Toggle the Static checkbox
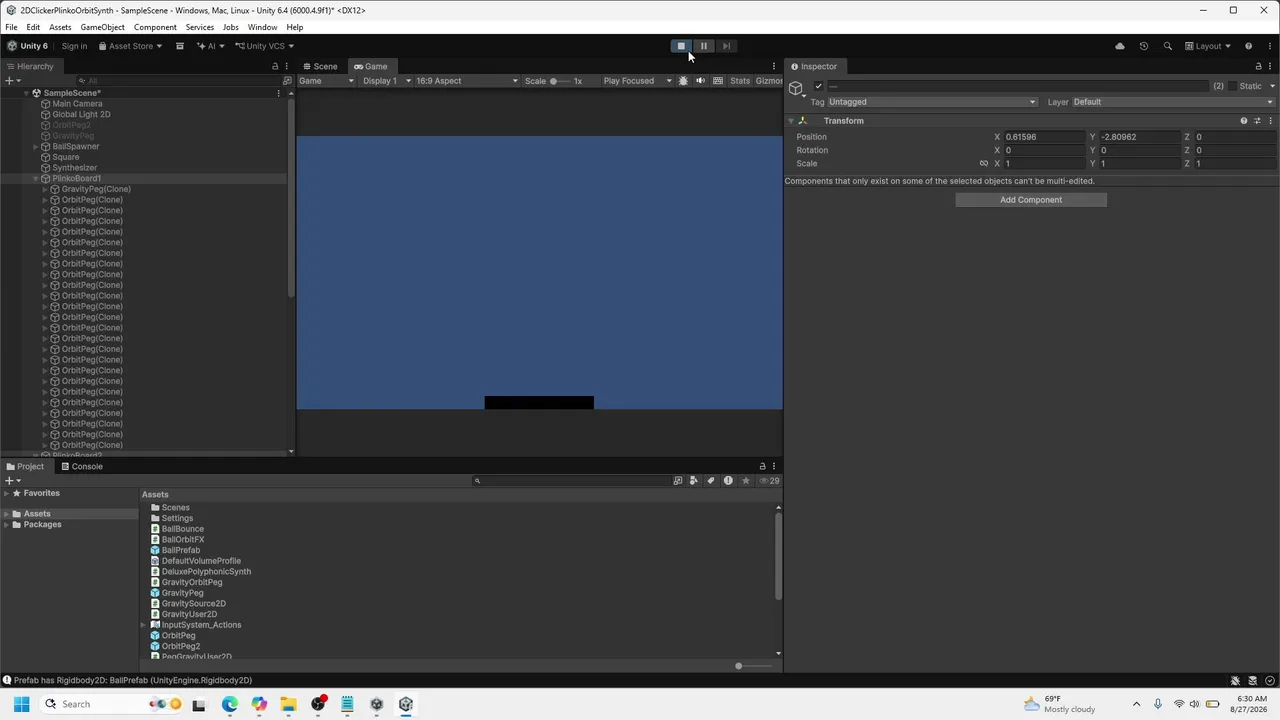1280x720 pixels. click(1232, 86)
